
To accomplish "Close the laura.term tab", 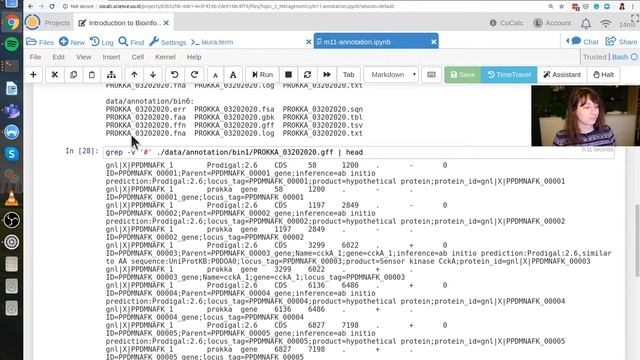I will [309, 42].
